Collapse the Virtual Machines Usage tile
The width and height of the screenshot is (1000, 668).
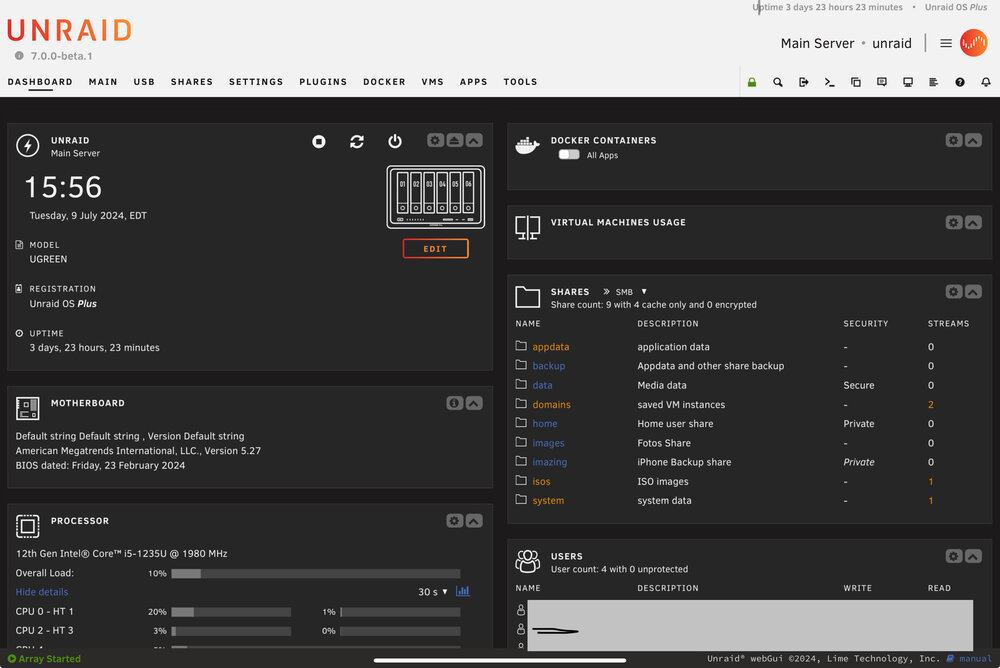coord(974,223)
